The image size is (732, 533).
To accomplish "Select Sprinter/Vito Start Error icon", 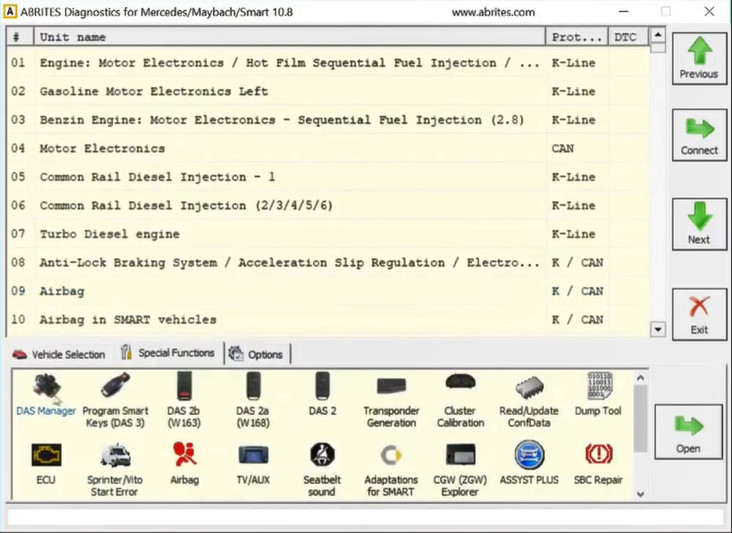I will (114, 470).
